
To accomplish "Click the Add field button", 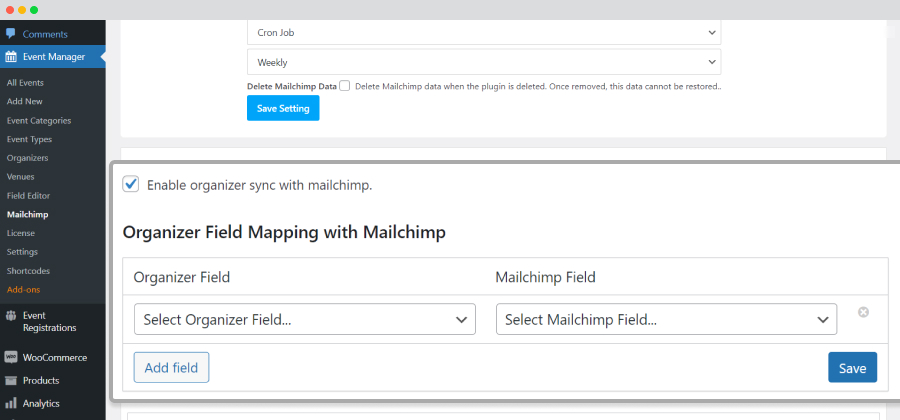I will click(x=171, y=367).
